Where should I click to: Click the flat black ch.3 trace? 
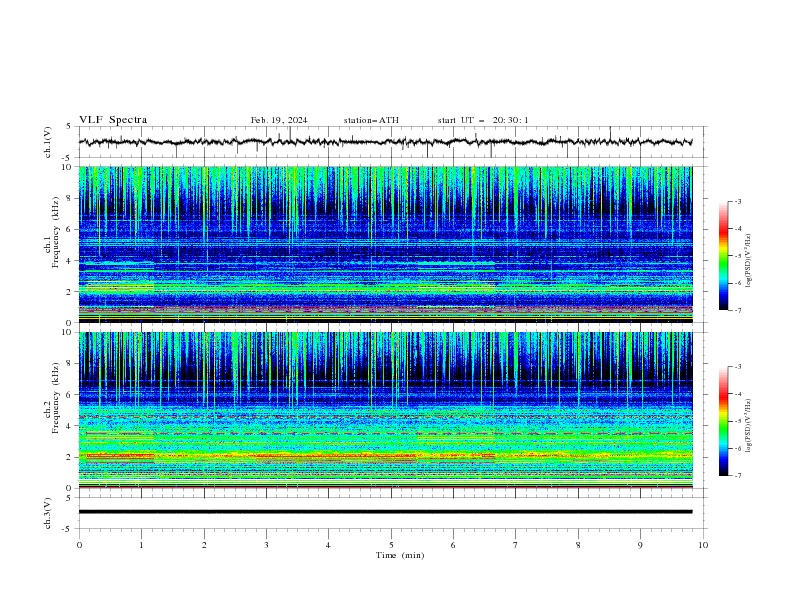tap(385, 512)
